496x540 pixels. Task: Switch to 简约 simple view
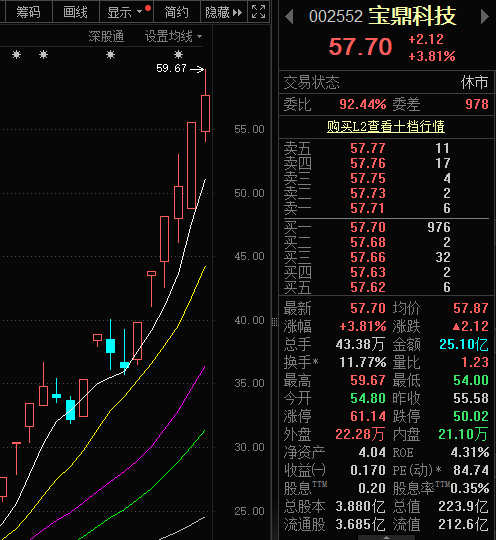point(176,12)
